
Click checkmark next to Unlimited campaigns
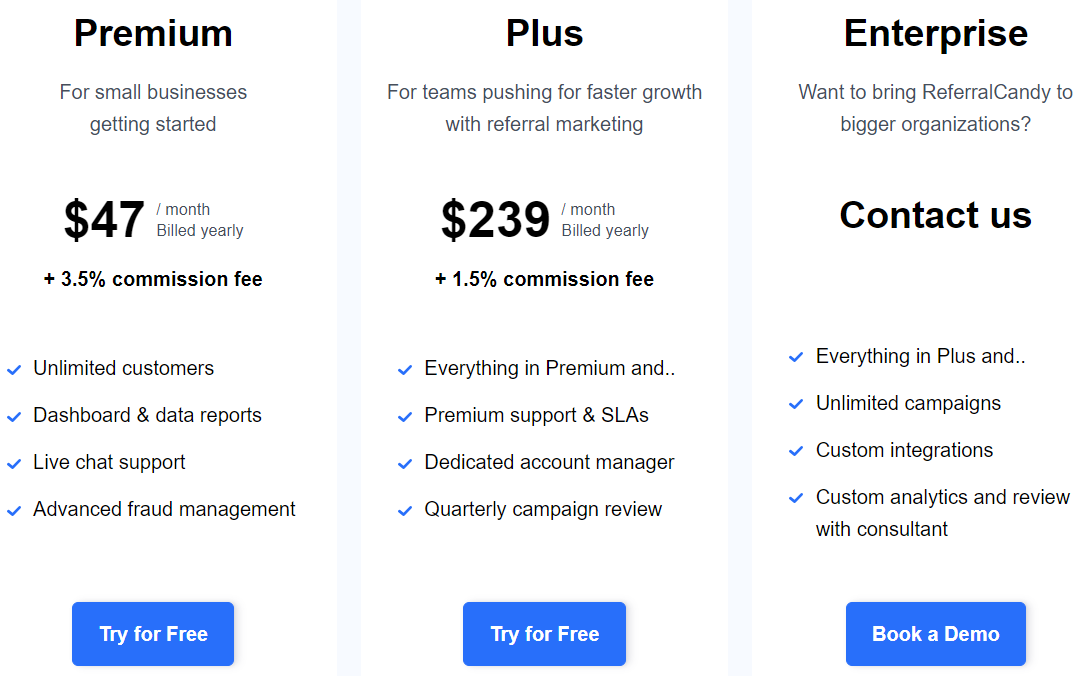click(796, 405)
